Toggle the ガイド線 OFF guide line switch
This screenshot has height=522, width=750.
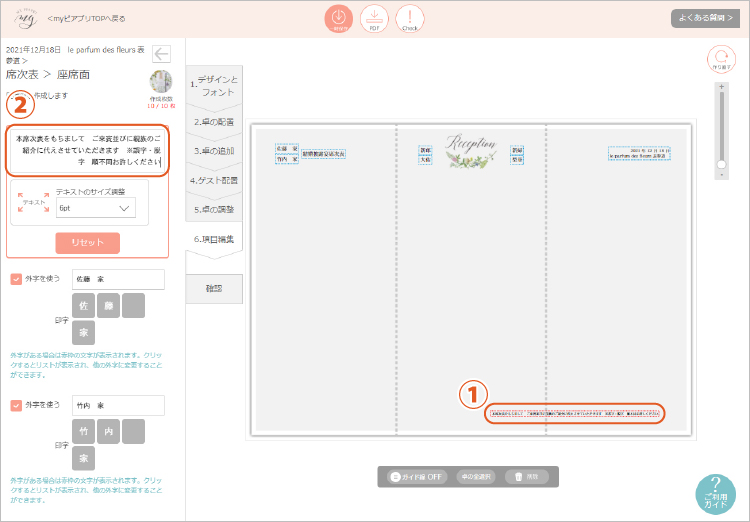coord(417,477)
